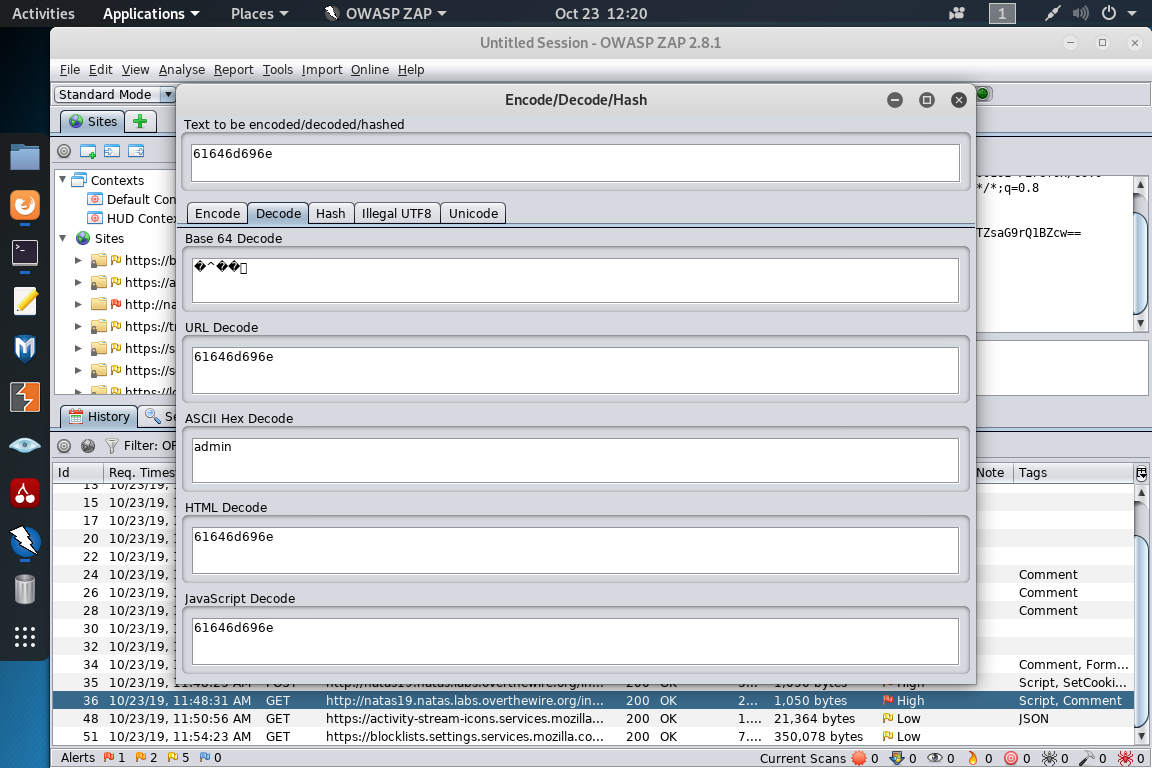Expand the https://t... site node

click(79, 326)
